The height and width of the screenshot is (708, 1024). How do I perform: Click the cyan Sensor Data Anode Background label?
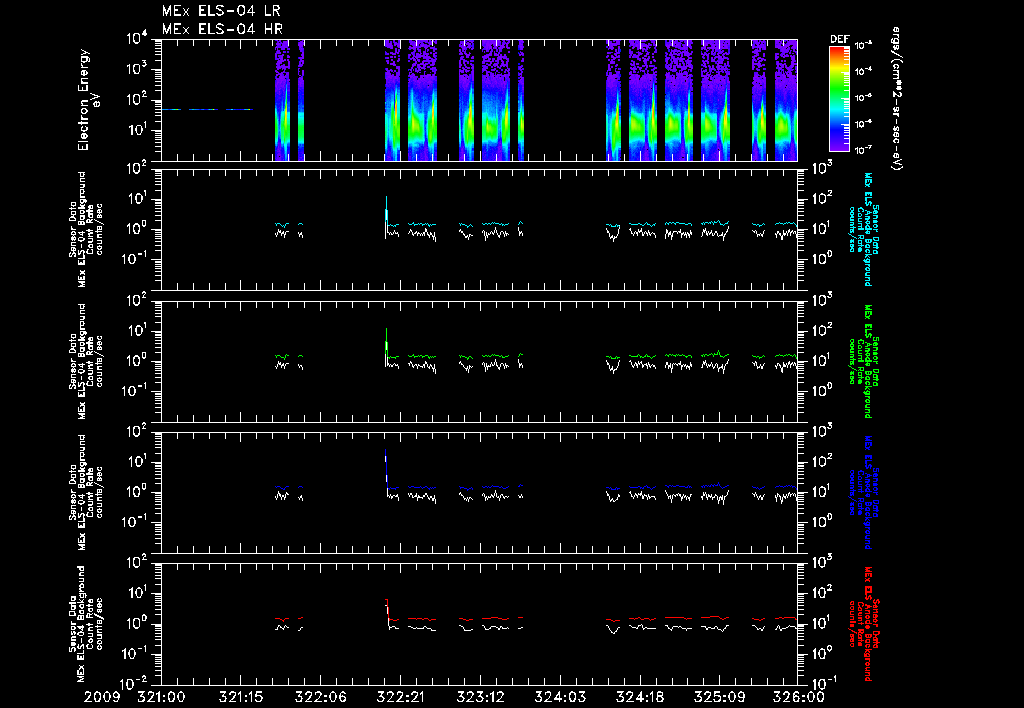(863, 229)
